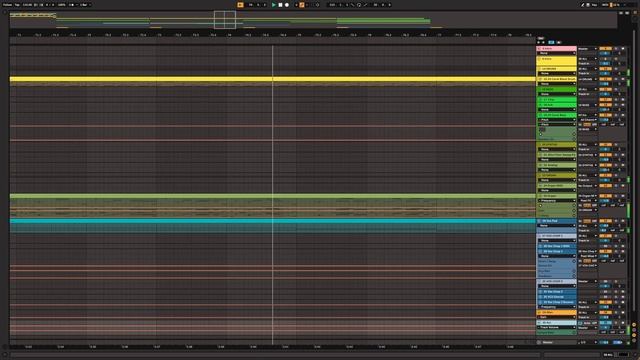Image resolution: width=640 pixels, height=360 pixels.
Task: Click the Tap tempo button
Action: pos(17,5)
